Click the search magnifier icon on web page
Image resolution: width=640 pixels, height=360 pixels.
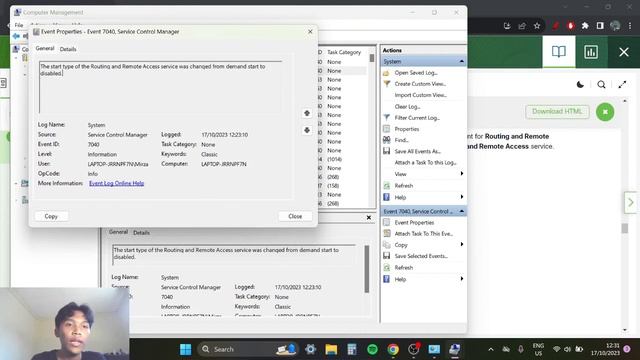[601, 84]
